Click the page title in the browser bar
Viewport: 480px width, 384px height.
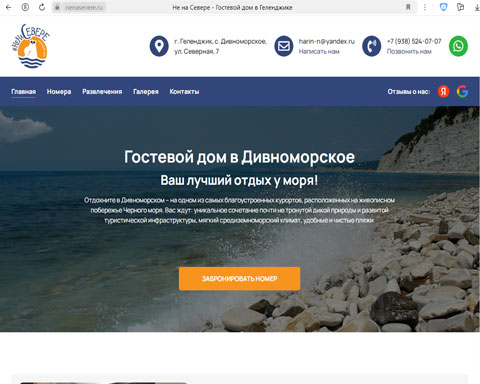point(232,7)
